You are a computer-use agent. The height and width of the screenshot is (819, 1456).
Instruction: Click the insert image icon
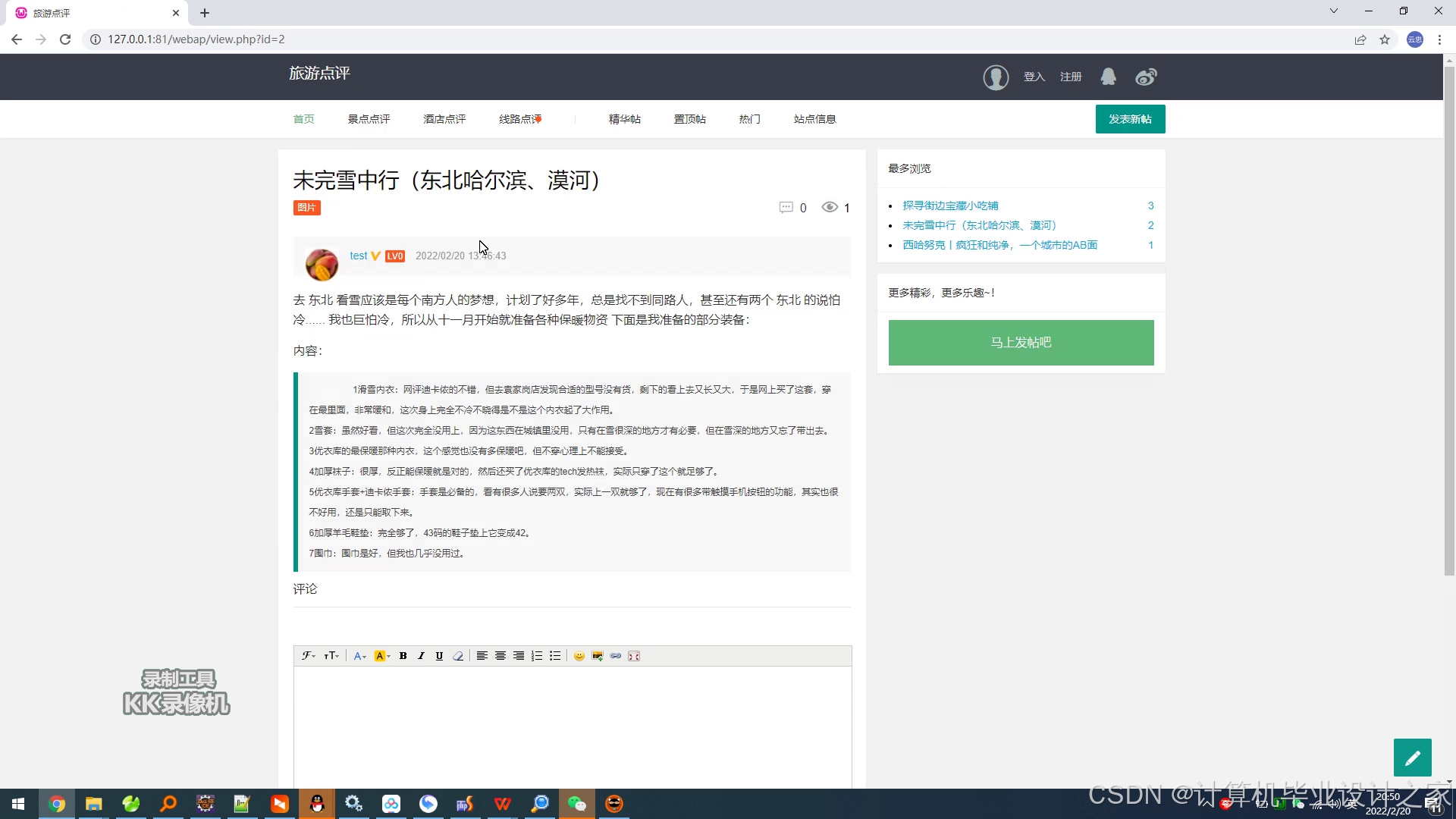point(598,656)
